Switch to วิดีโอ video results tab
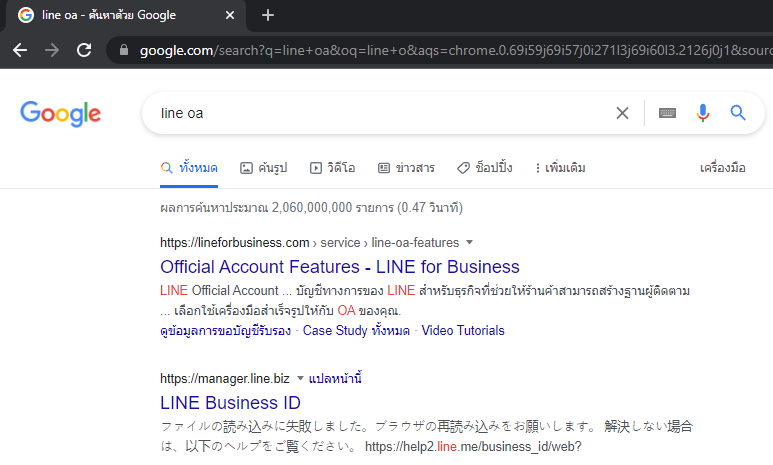The width and height of the screenshot is (773, 465). pos(332,168)
